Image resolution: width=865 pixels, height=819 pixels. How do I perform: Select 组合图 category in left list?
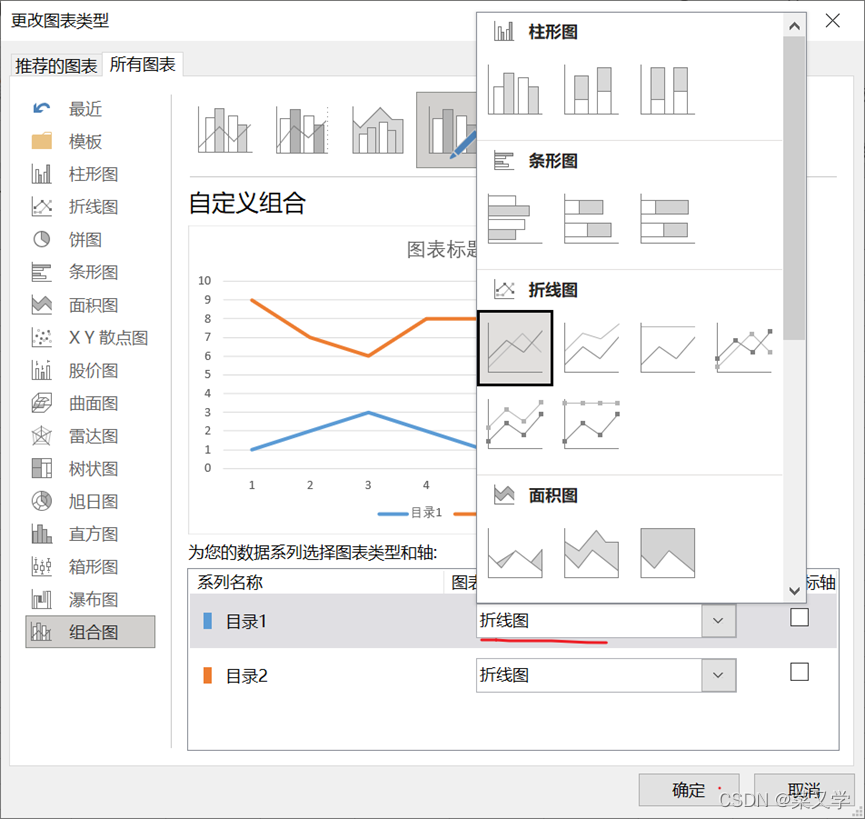pos(90,632)
